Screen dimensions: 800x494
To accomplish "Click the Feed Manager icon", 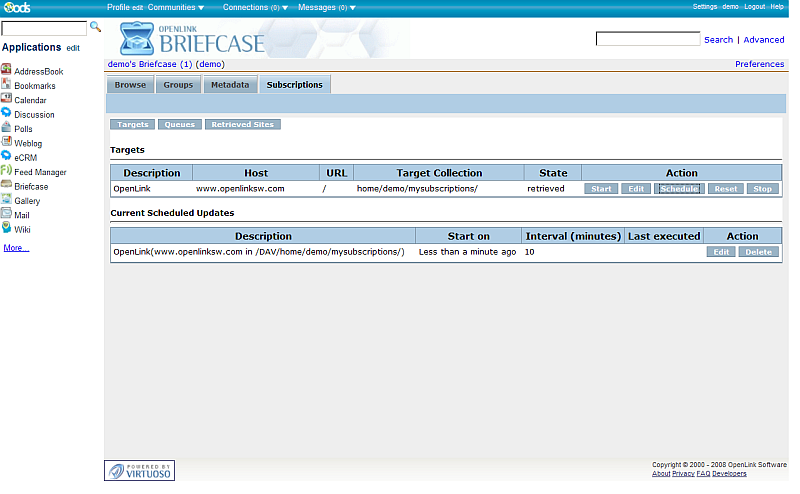I will (6, 172).
